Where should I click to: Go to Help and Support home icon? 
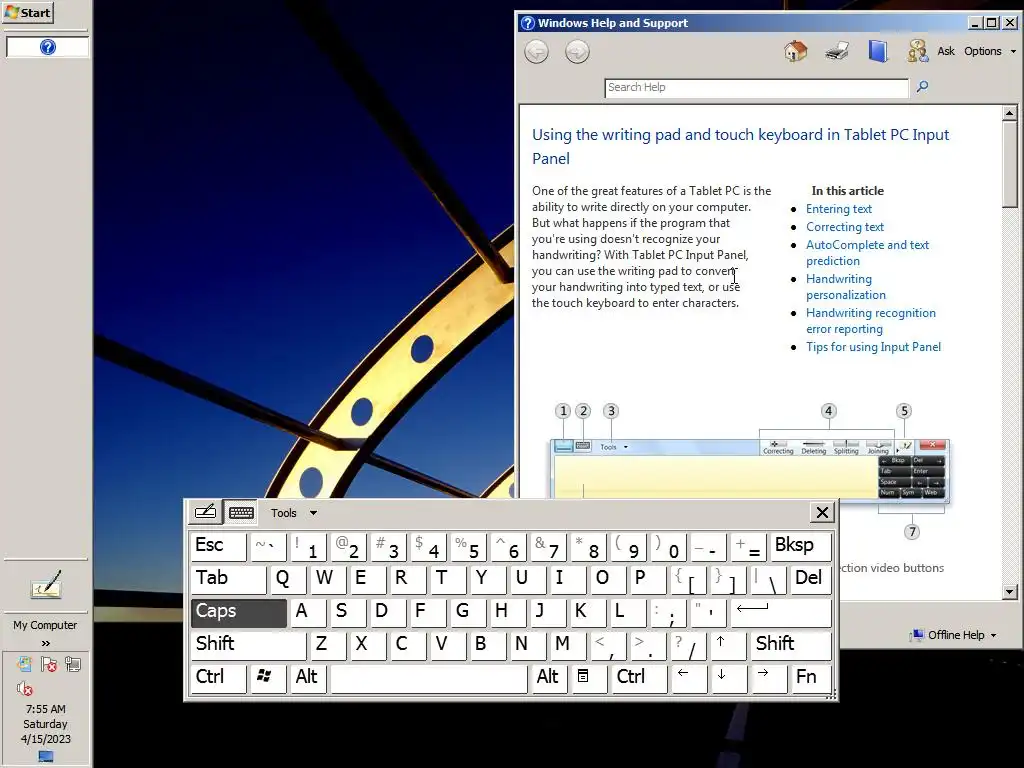click(x=795, y=51)
